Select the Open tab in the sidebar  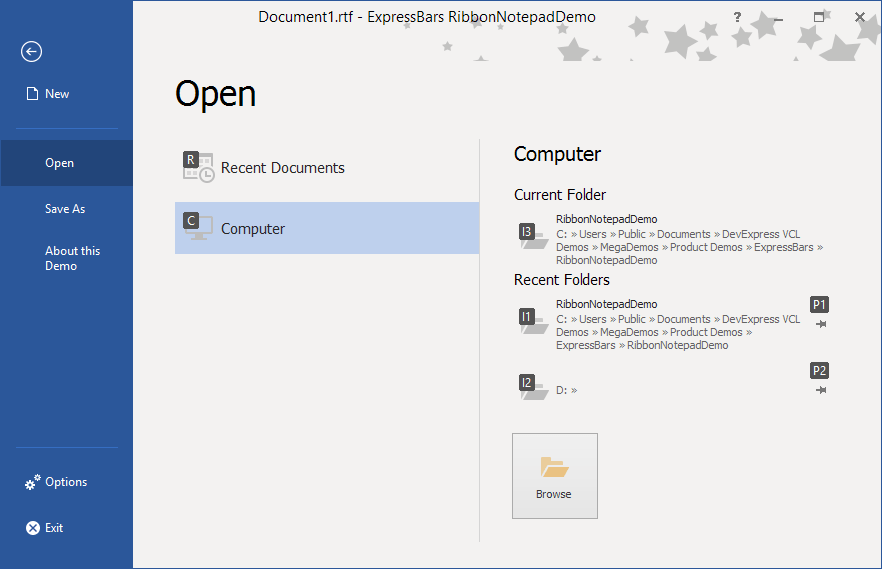[x=66, y=163]
